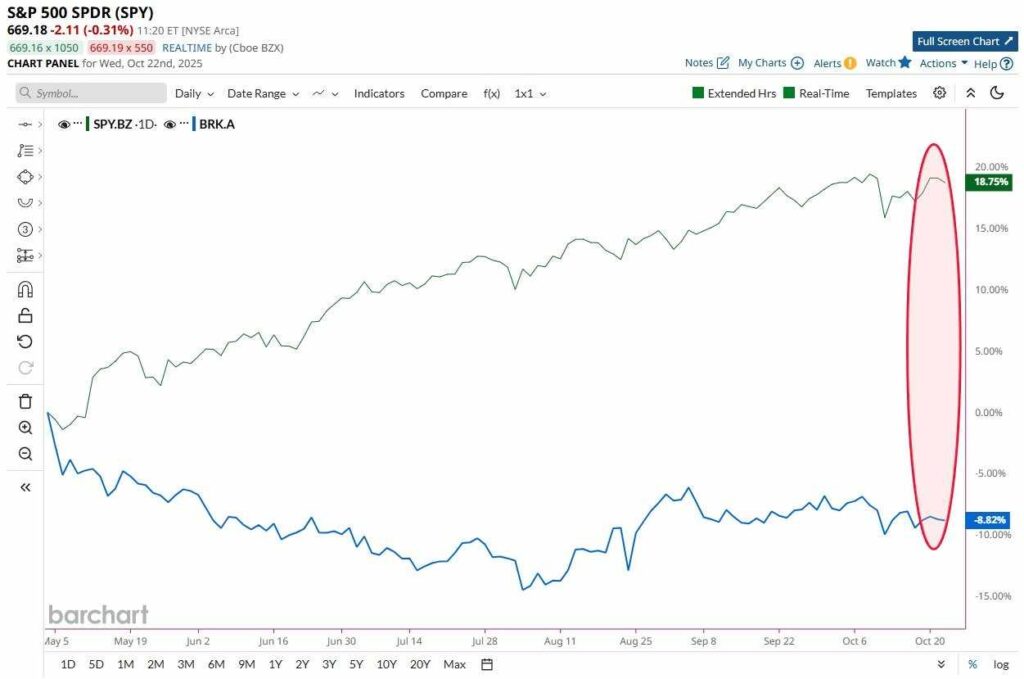Expand the Date Range dropdown

tap(263, 93)
